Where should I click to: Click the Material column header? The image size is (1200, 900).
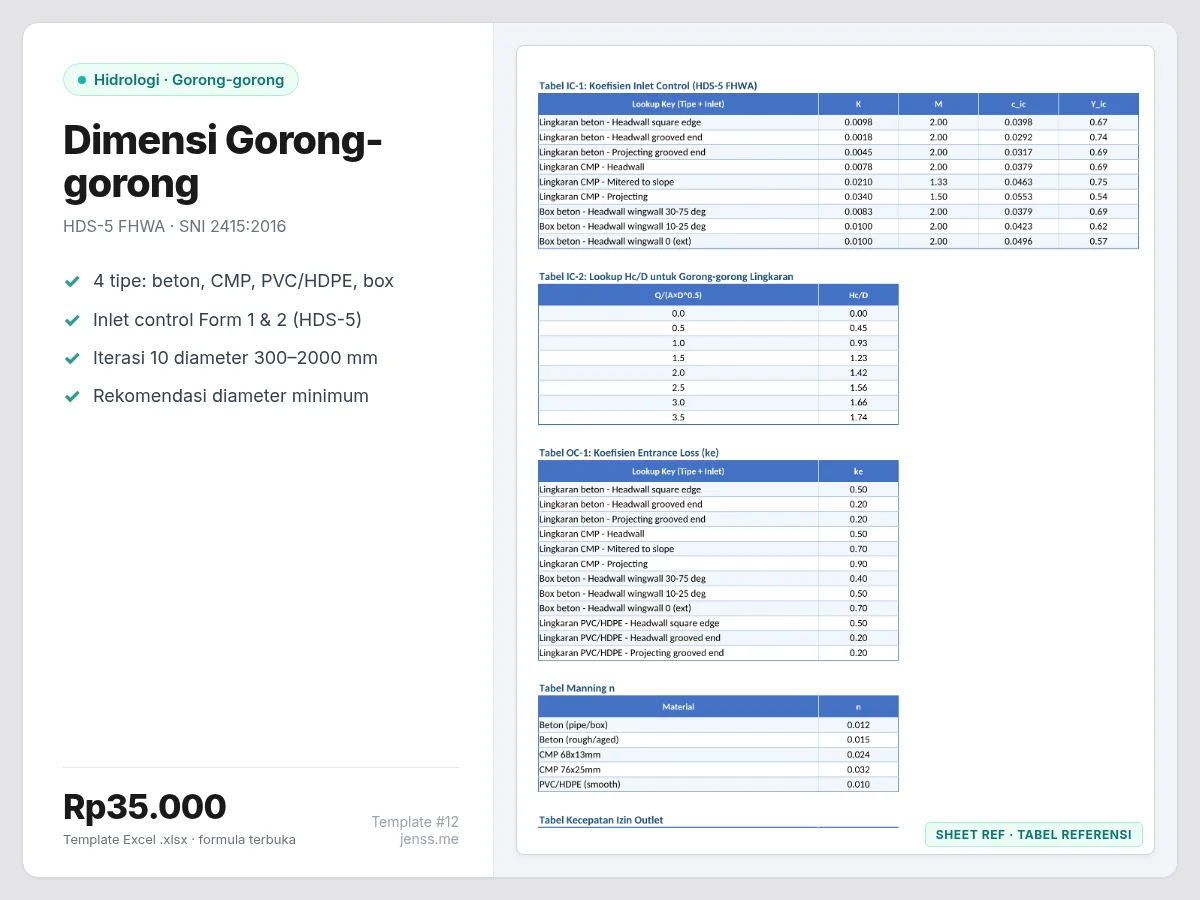point(678,706)
